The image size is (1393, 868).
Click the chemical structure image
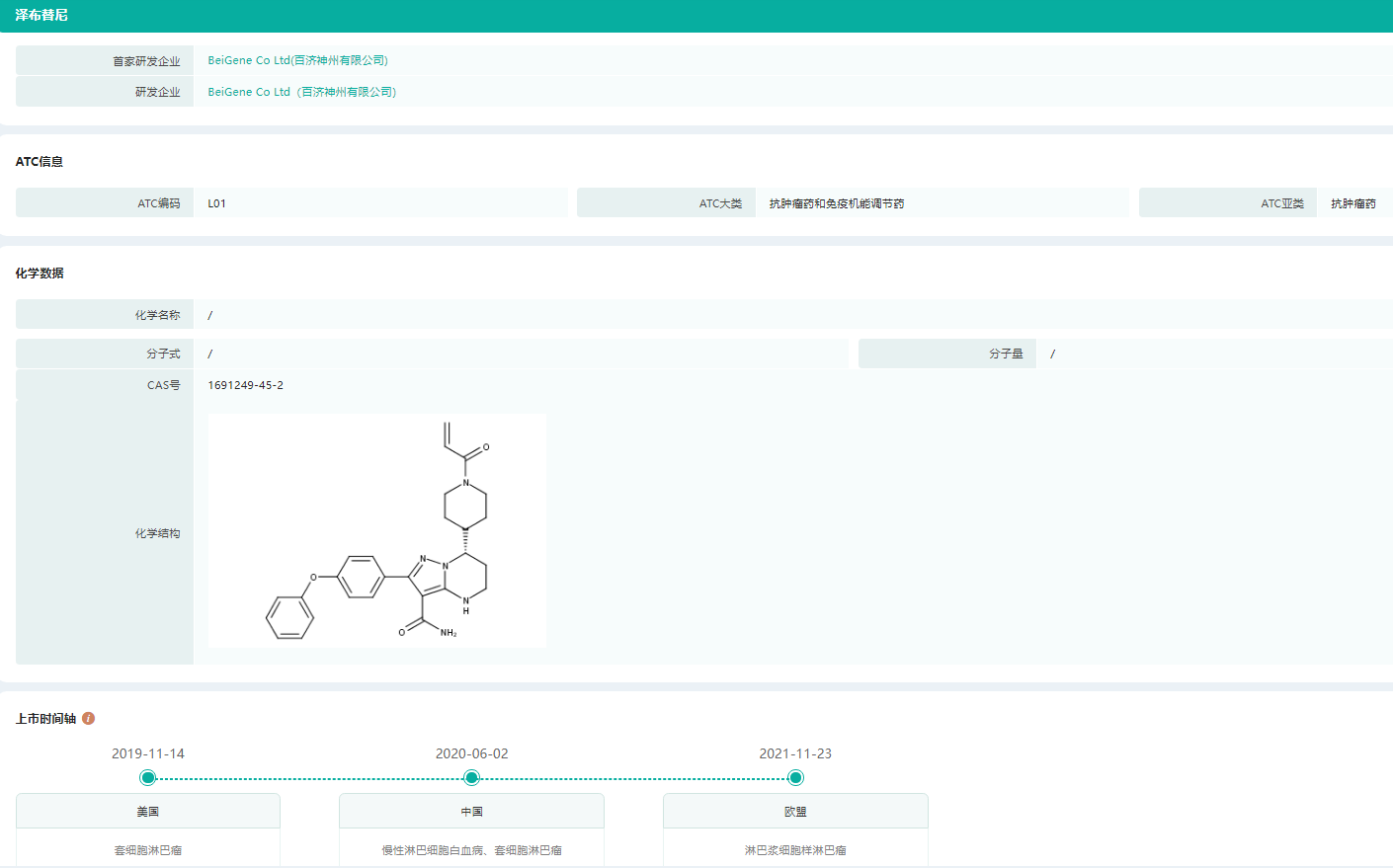[x=377, y=530]
